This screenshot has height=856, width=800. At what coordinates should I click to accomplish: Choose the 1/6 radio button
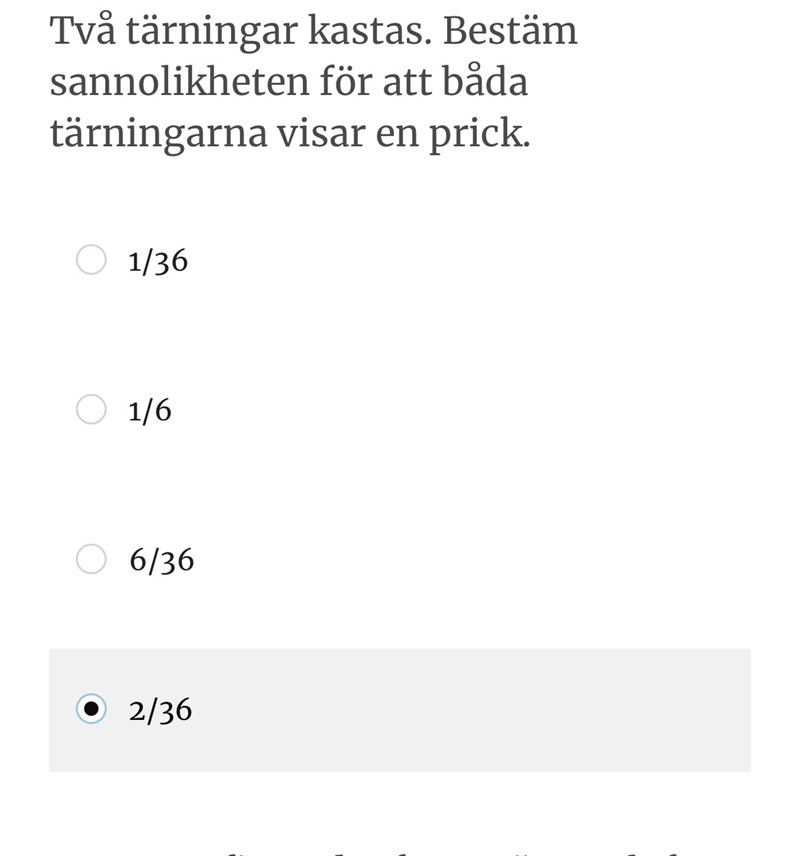(91, 410)
